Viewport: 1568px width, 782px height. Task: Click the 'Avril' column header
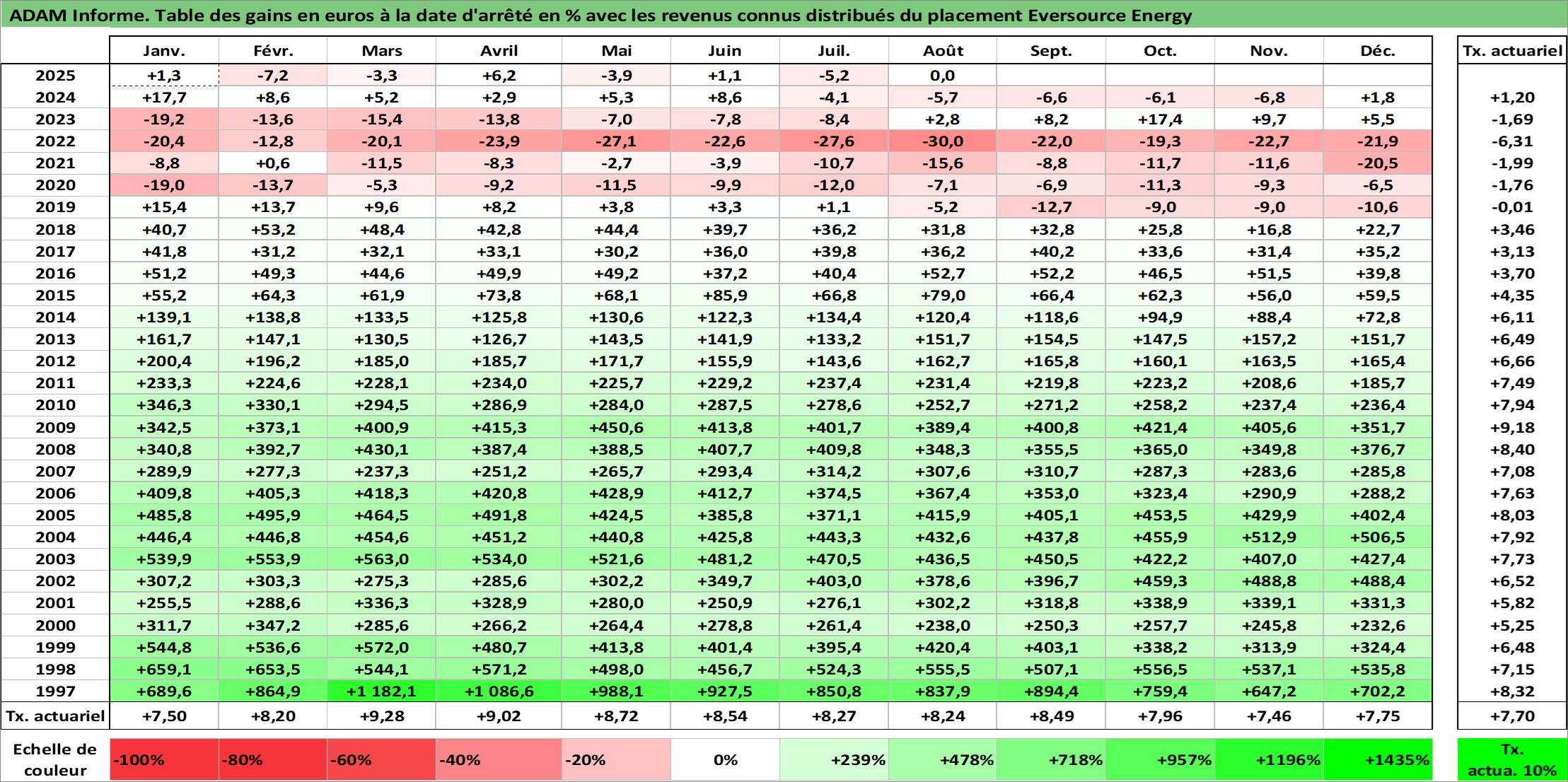(x=499, y=51)
